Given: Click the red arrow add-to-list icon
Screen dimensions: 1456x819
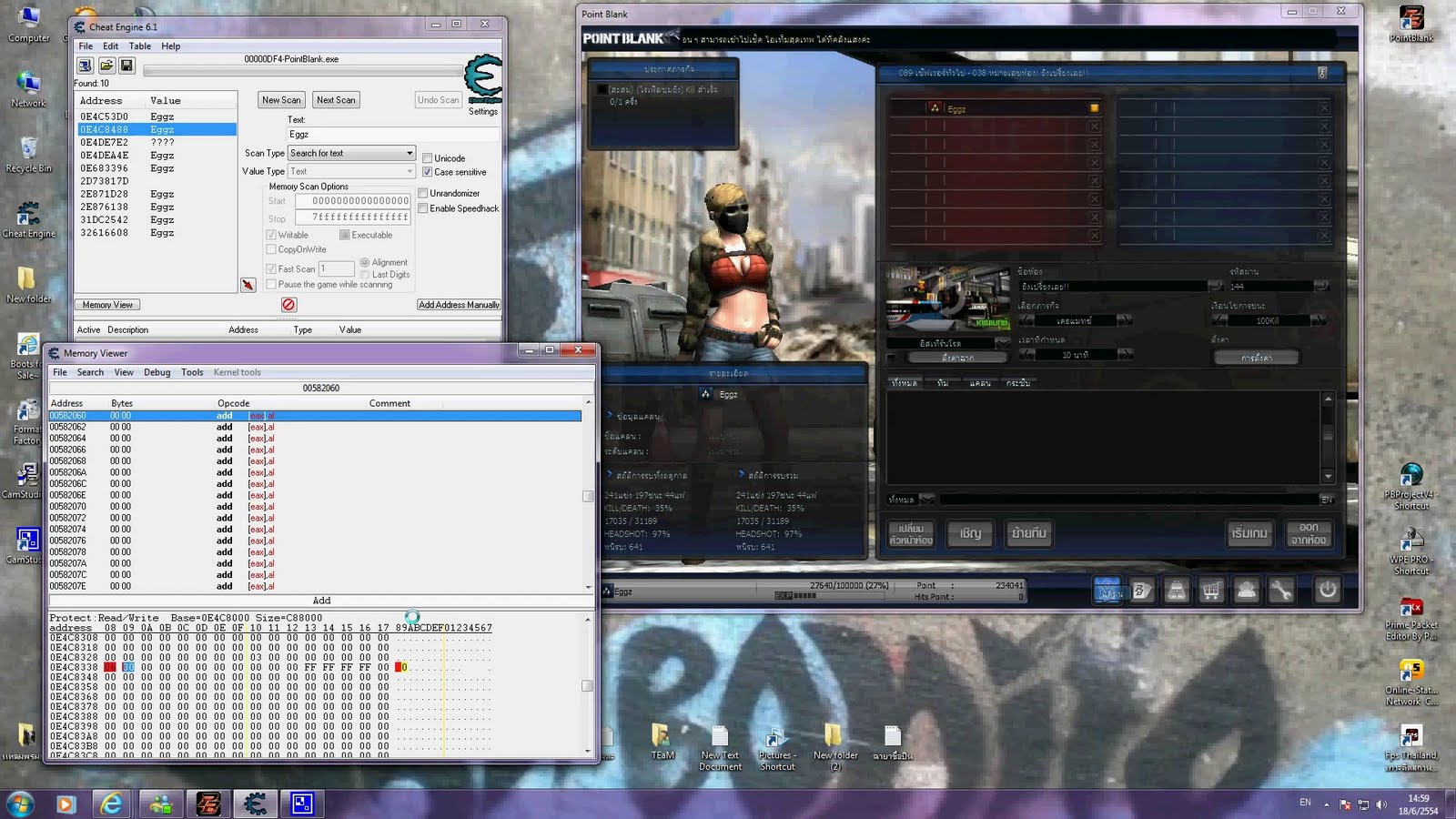Looking at the screenshot, I should [x=248, y=285].
